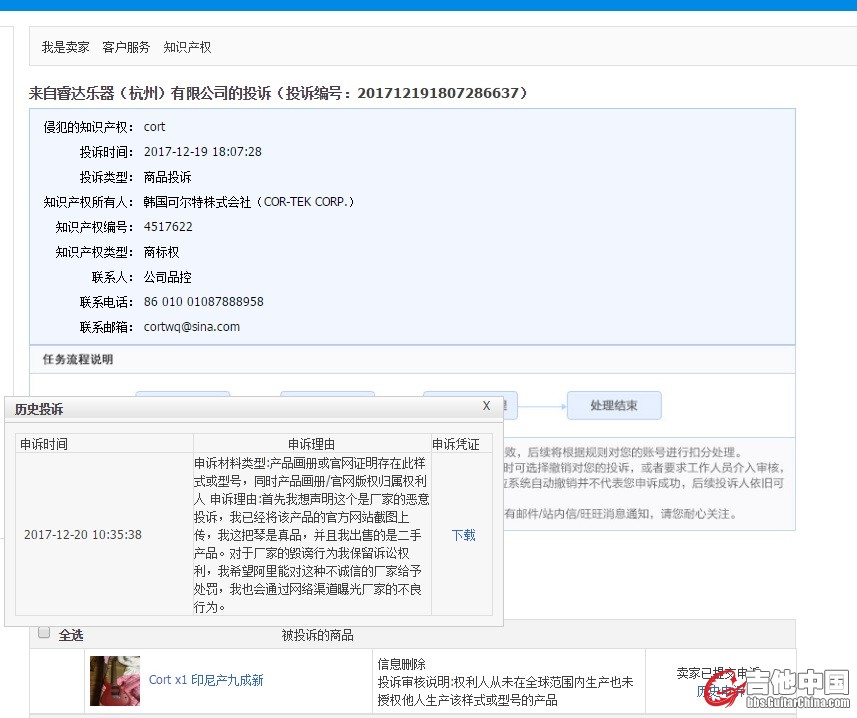The image size is (857, 718).
Task: Select the phone number 86 010 01087888958
Action: (x=203, y=302)
